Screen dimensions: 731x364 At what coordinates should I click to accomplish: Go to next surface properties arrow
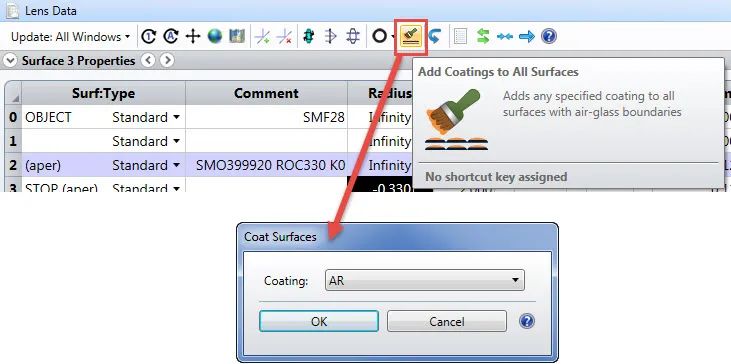(x=167, y=61)
